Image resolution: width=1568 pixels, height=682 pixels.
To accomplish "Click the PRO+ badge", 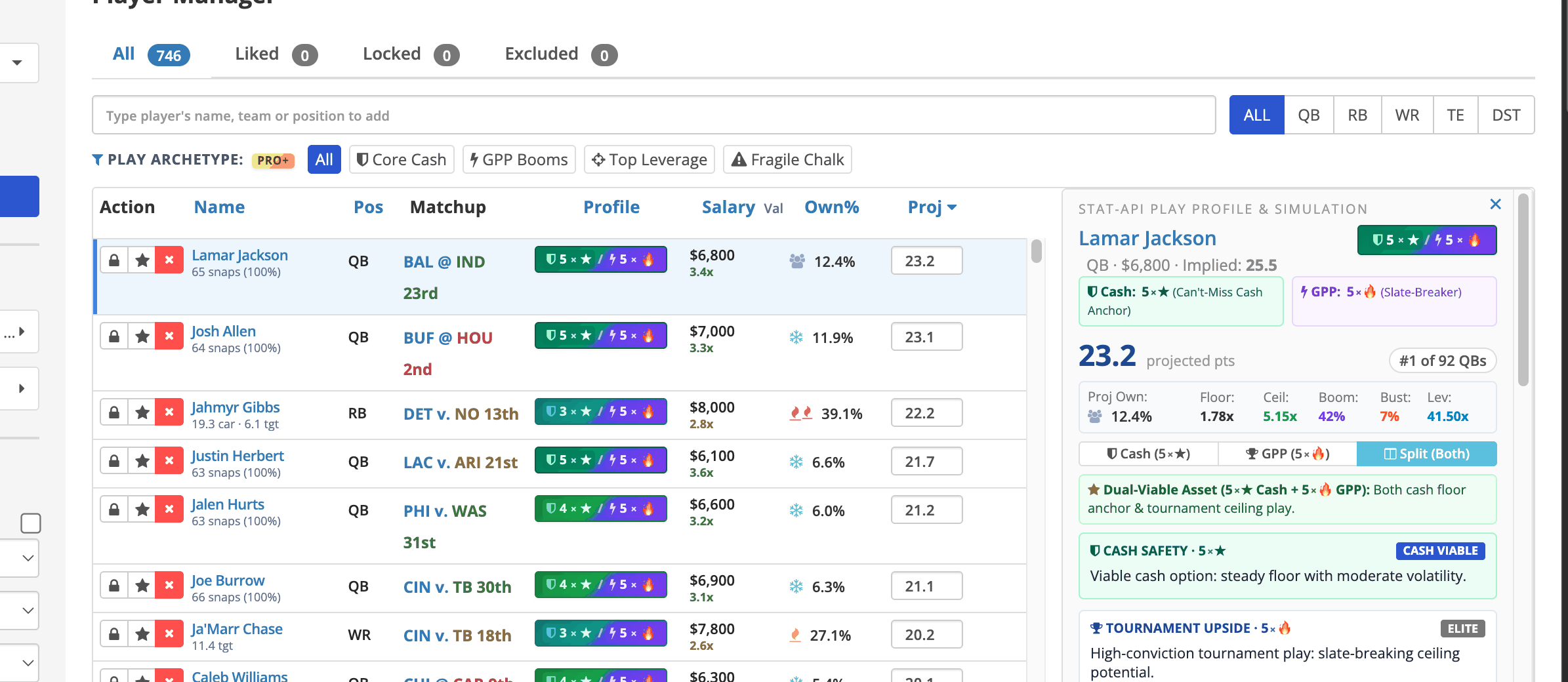I will (273, 160).
